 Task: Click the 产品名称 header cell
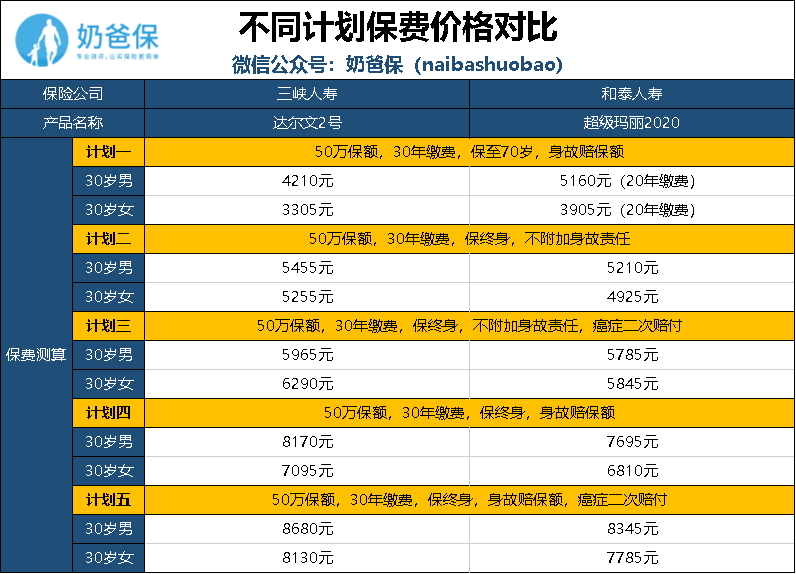coord(73,123)
